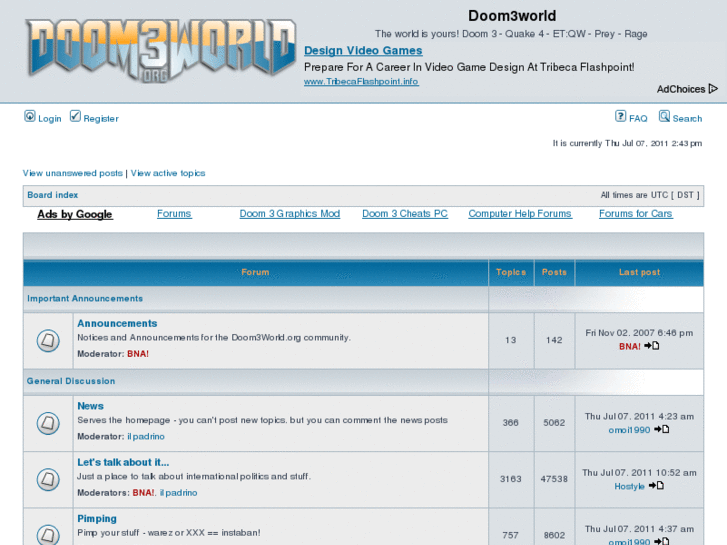
Task: Click post count 142 in Announcements row
Action: click(554, 340)
